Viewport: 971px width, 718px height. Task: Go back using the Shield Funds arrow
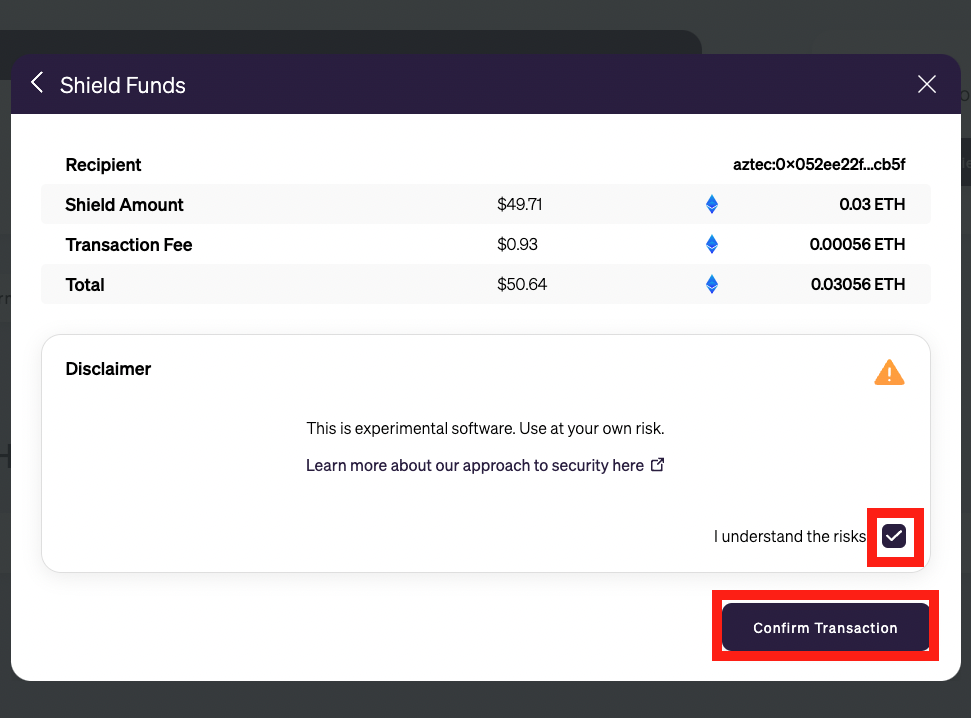point(37,82)
